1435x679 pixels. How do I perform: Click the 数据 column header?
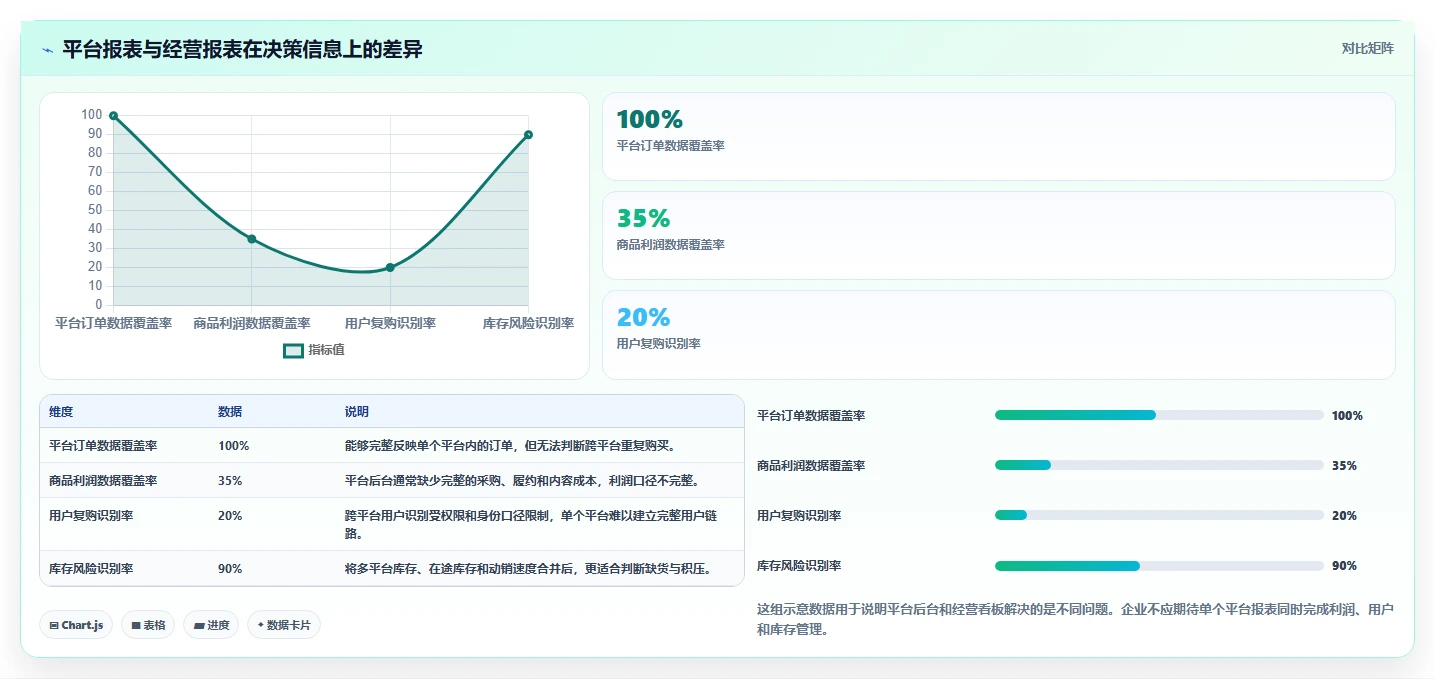(x=230, y=412)
